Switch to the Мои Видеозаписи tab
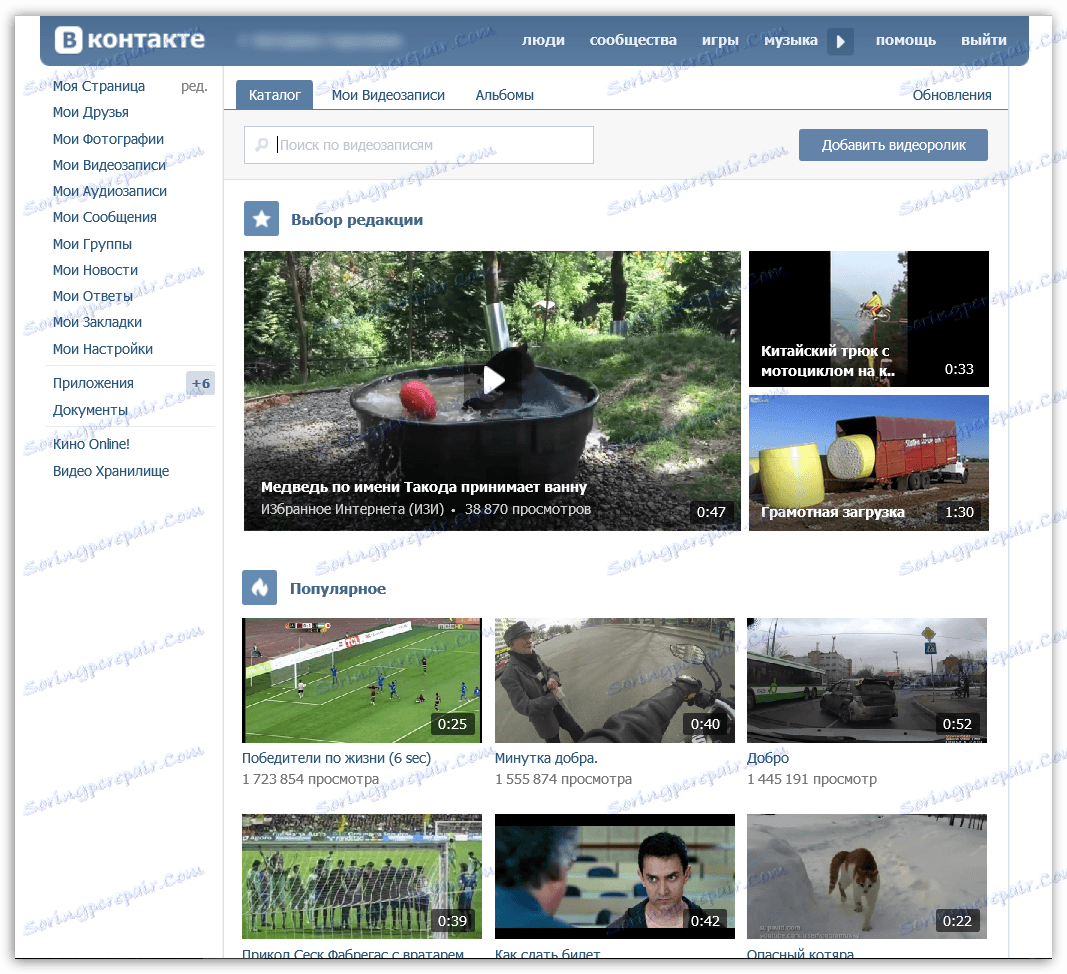Viewport: 1067px width, 974px height. click(x=388, y=95)
